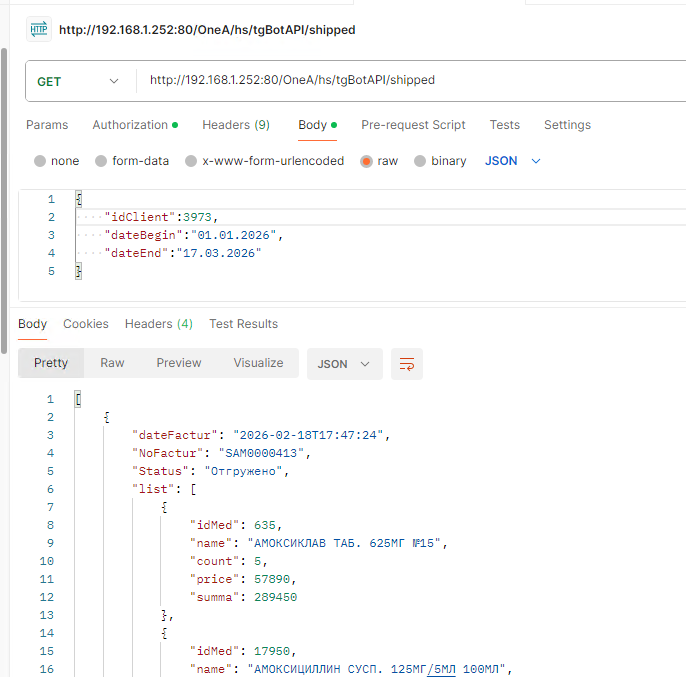The image size is (686, 677).
Task: Click the Visualize response button
Action: (258, 363)
